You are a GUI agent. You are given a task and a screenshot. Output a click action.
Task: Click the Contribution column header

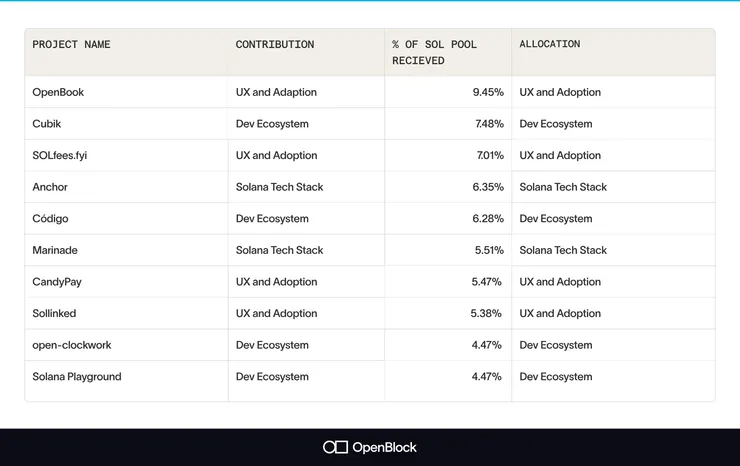275,45
